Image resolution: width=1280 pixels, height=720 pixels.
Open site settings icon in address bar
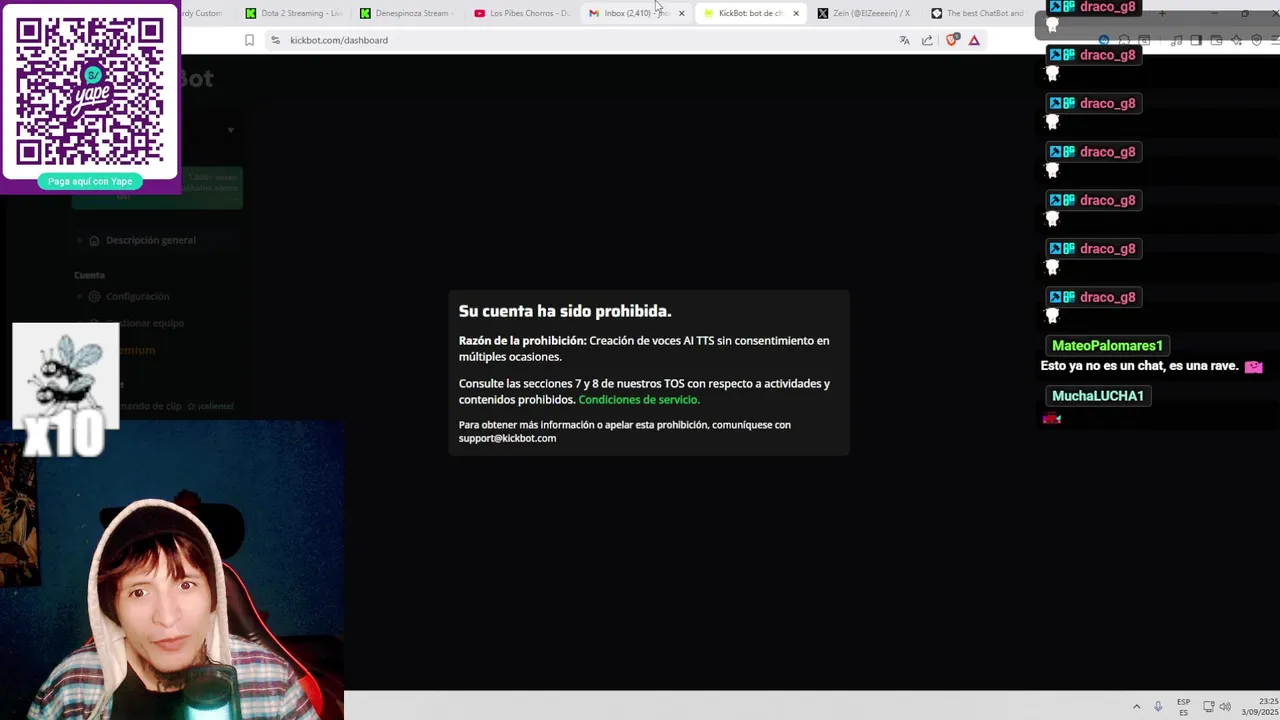pyautogui.click(x=275, y=40)
